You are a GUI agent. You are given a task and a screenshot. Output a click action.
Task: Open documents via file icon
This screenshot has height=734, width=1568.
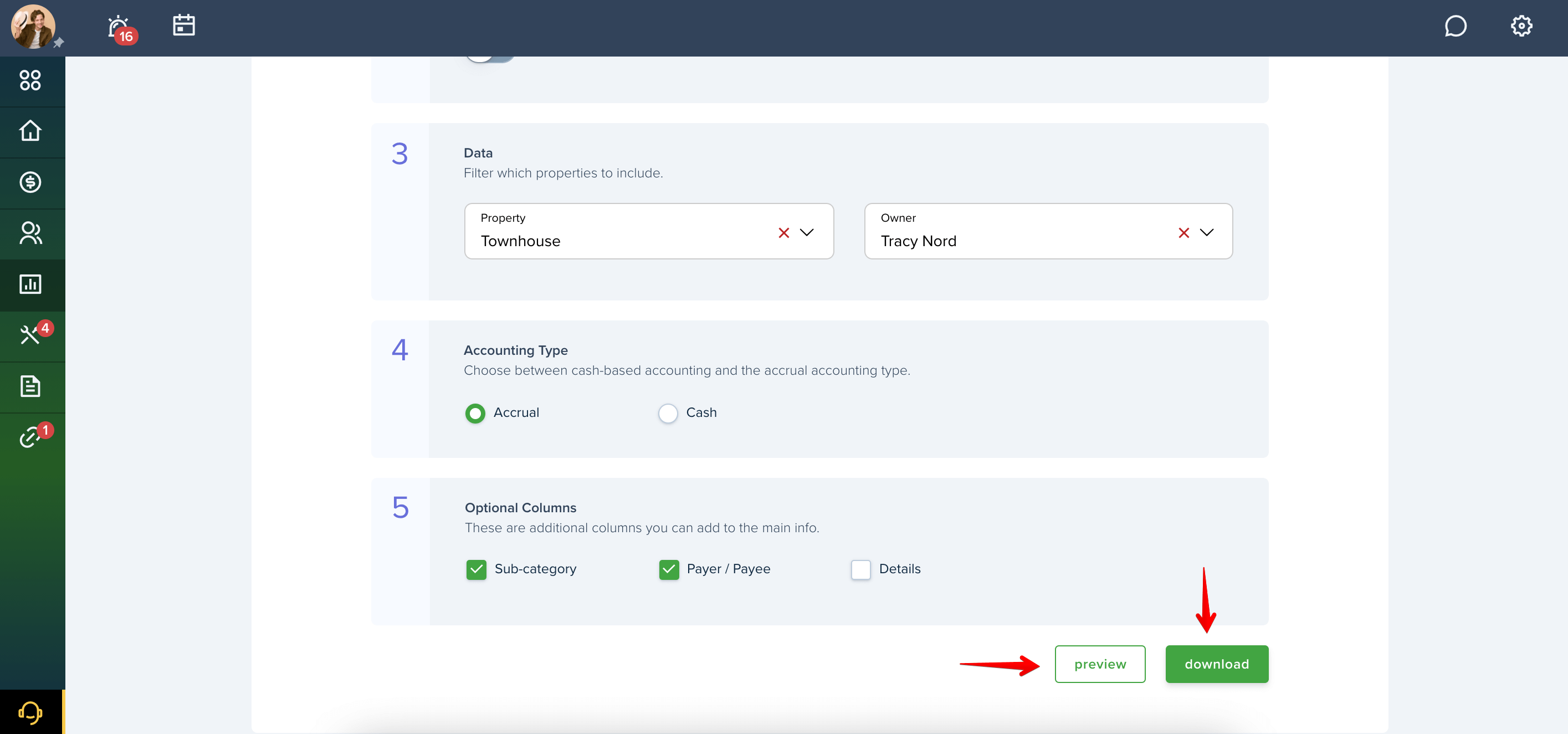click(x=30, y=387)
